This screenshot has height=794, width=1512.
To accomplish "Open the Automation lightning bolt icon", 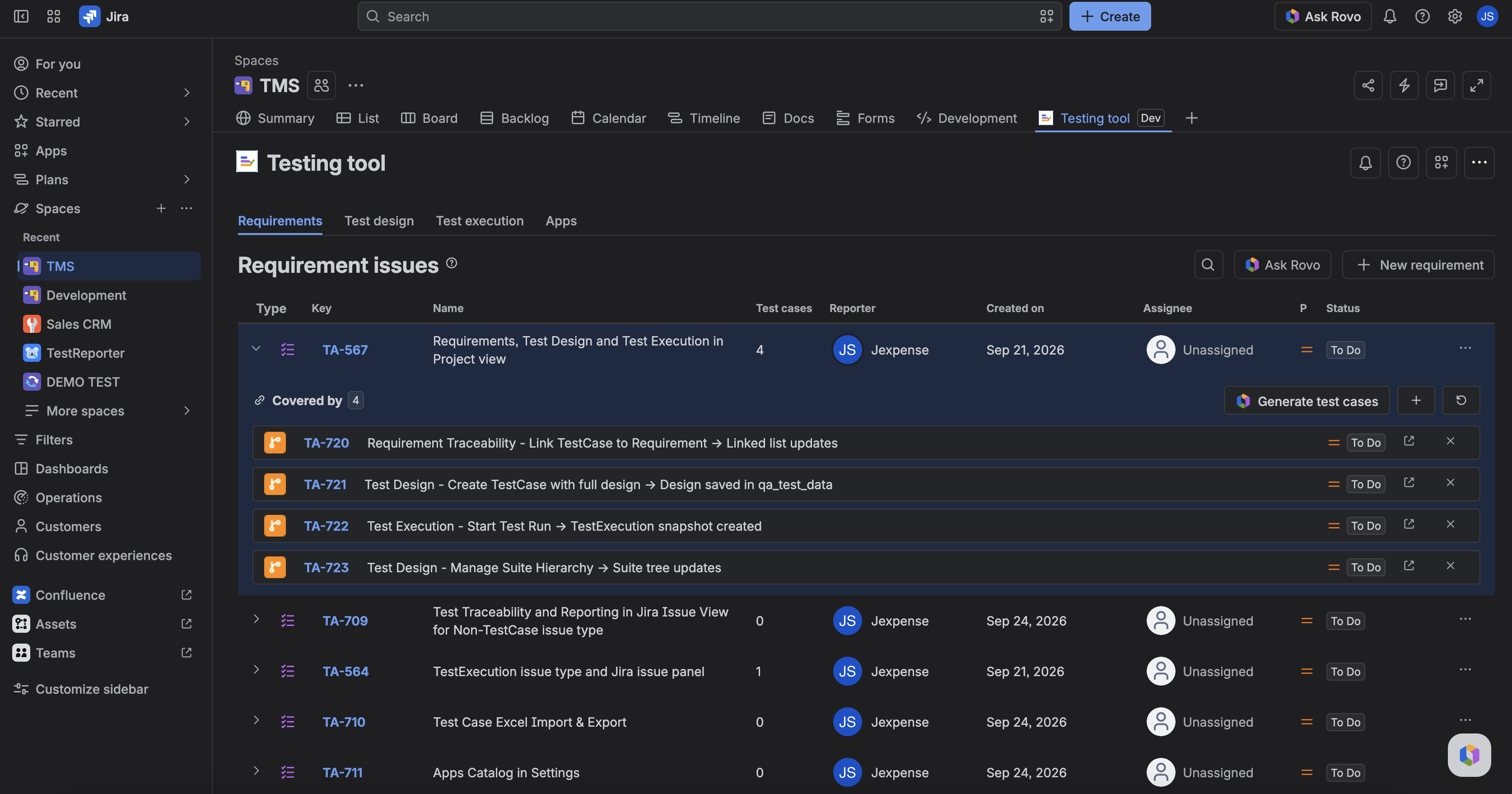I will click(x=1405, y=86).
